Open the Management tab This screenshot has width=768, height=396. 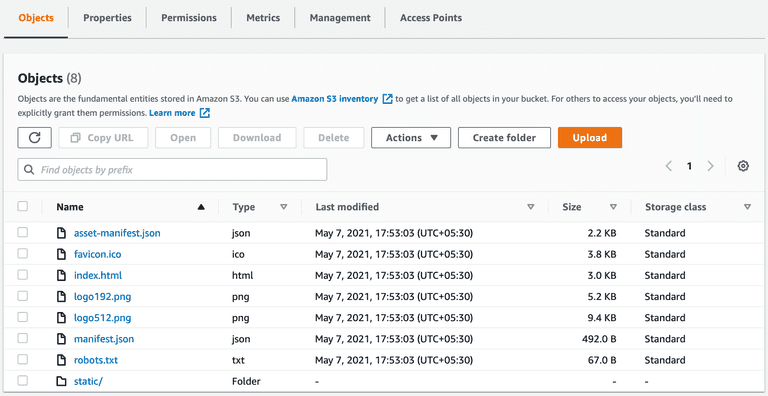(340, 18)
